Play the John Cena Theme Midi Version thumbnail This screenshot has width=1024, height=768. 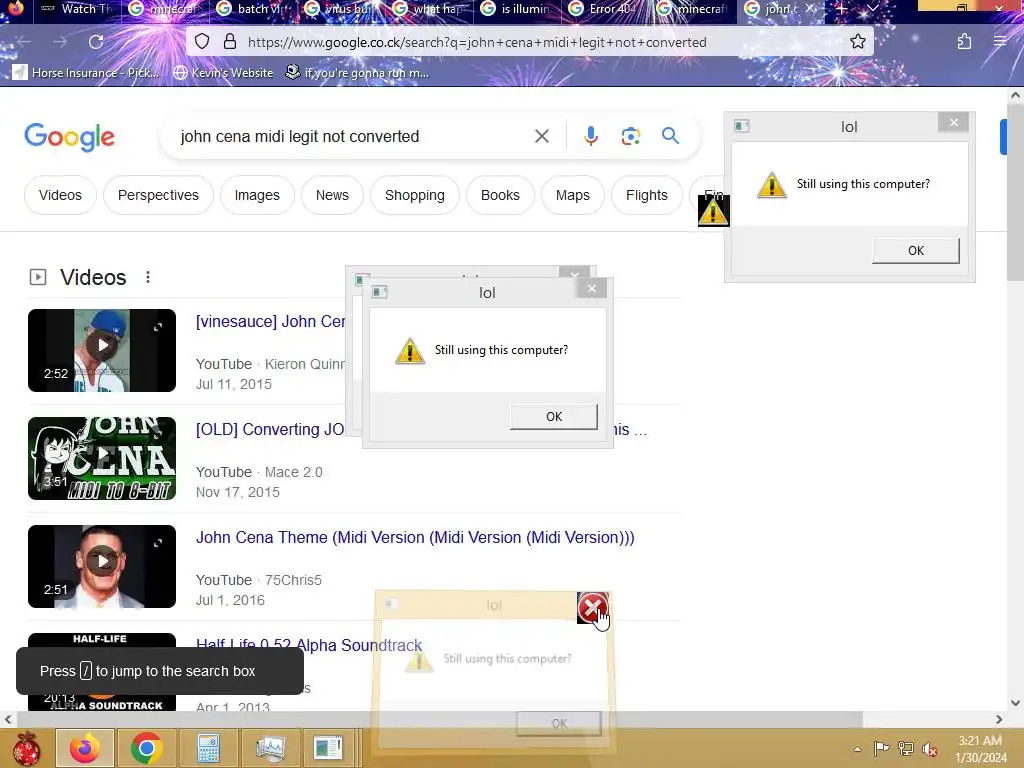pos(102,566)
